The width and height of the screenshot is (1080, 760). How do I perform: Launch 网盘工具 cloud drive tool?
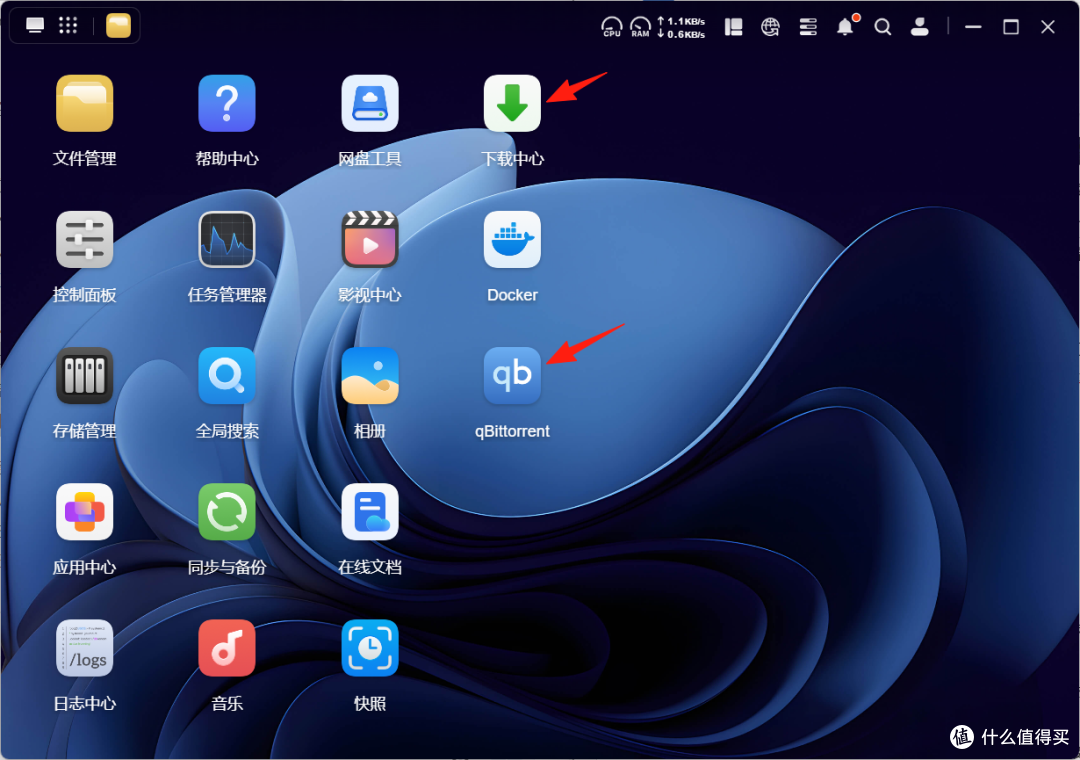coord(370,103)
